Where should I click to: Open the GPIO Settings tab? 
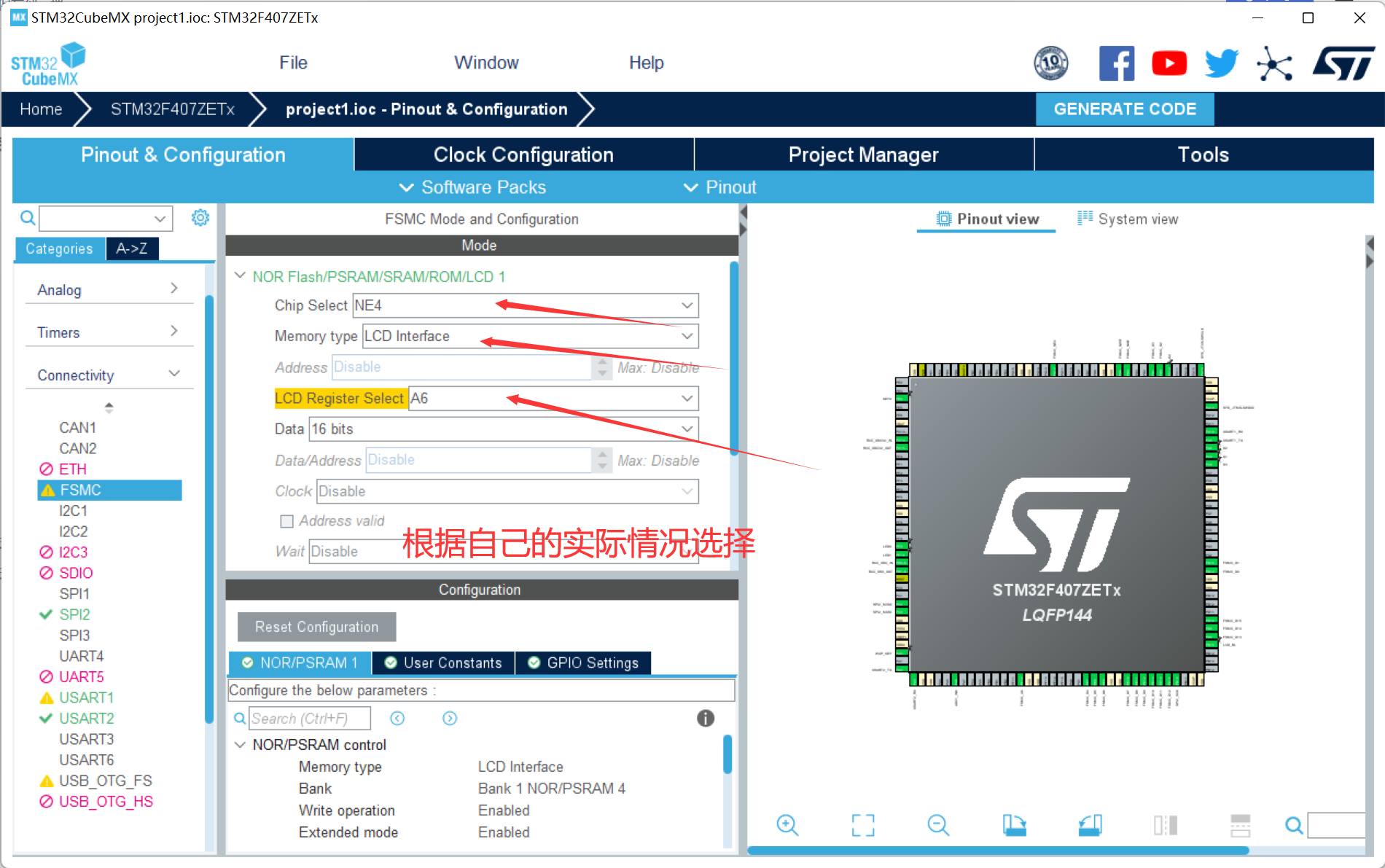(583, 662)
